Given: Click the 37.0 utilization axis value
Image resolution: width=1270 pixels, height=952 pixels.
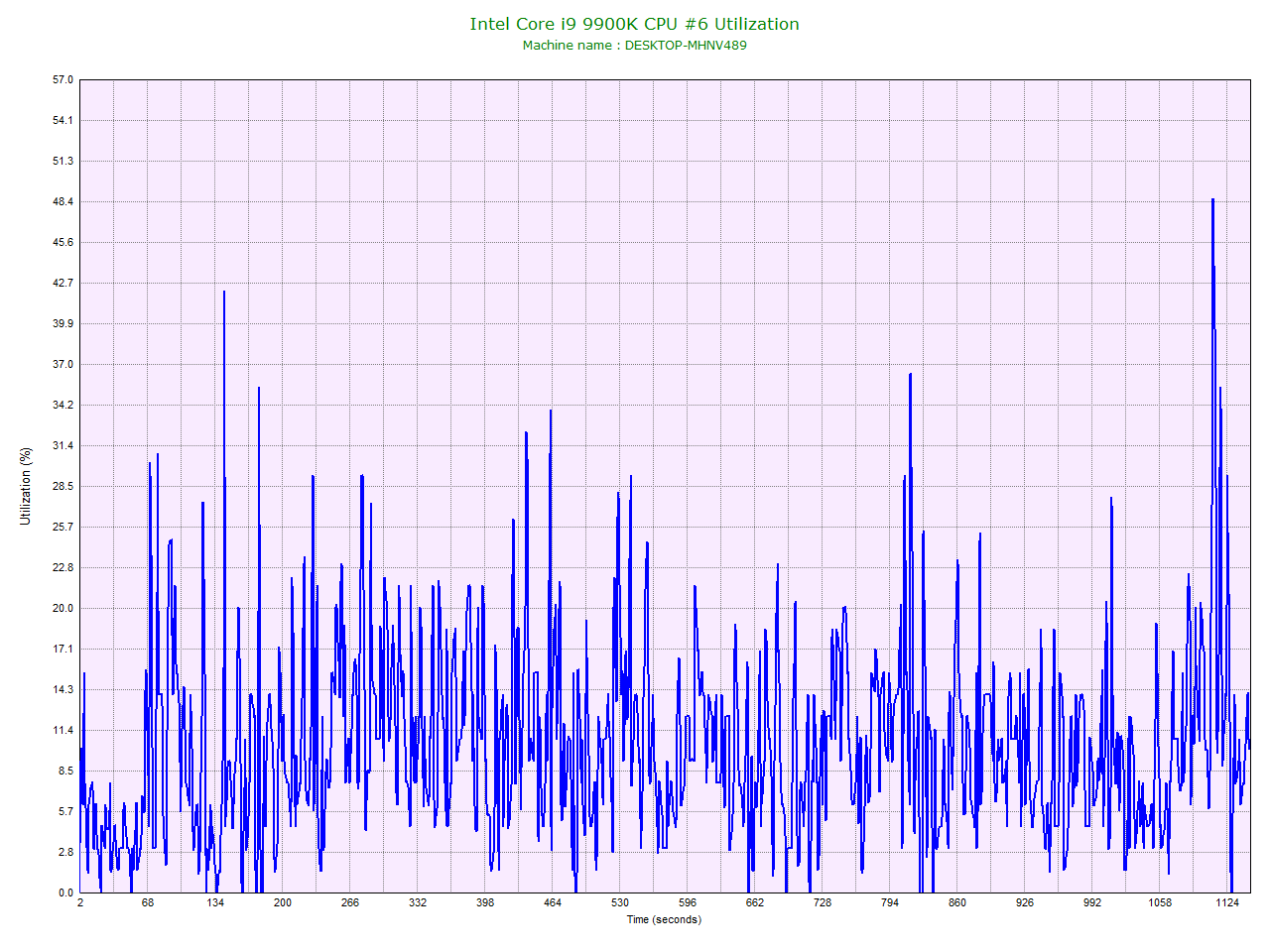Looking at the screenshot, I should pyautogui.click(x=63, y=364).
